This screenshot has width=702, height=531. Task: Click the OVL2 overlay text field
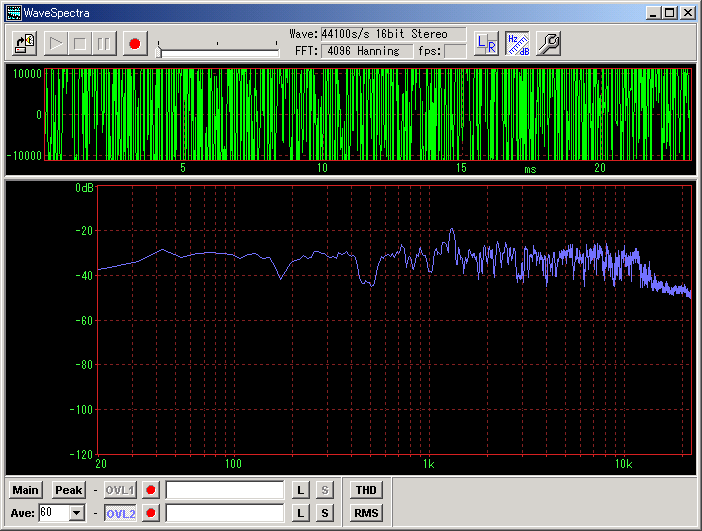coord(225,513)
